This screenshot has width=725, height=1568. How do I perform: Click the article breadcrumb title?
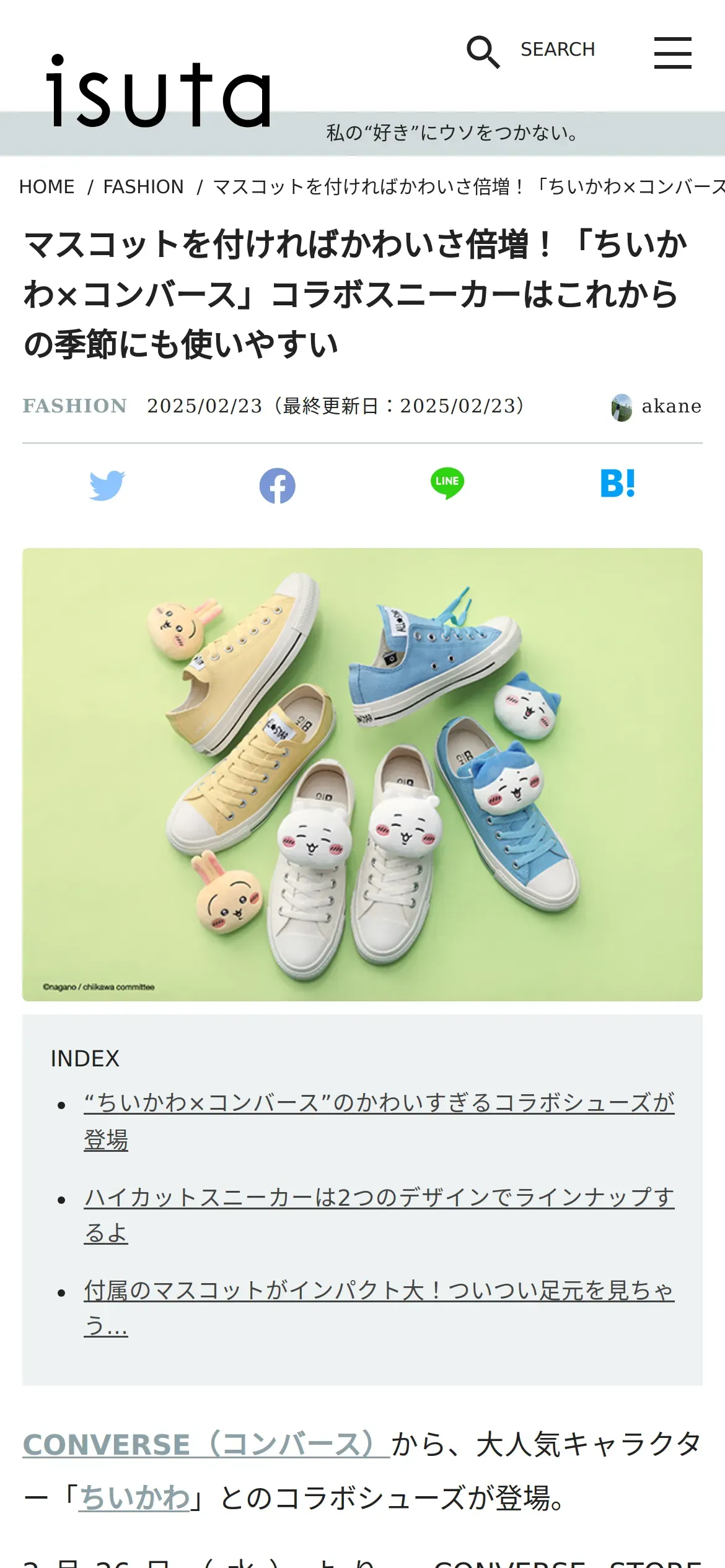pos(469,186)
